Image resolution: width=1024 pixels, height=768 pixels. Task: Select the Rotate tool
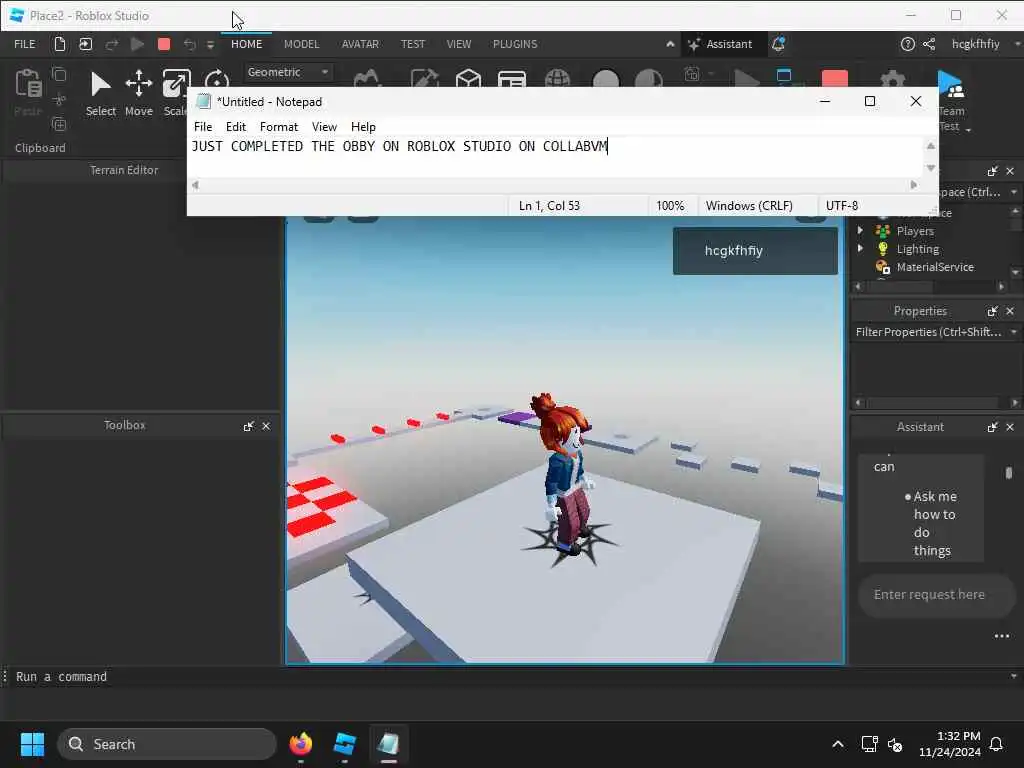(x=216, y=80)
